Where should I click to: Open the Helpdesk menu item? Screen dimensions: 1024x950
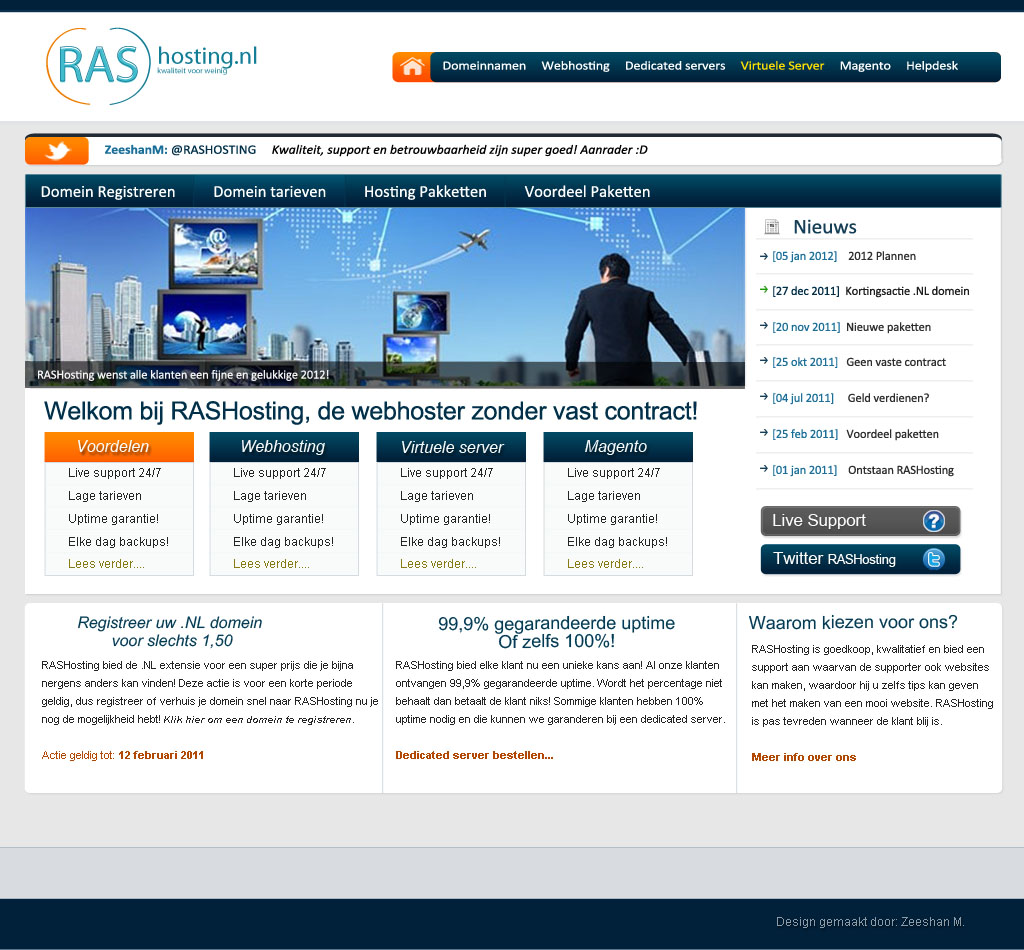(932, 66)
